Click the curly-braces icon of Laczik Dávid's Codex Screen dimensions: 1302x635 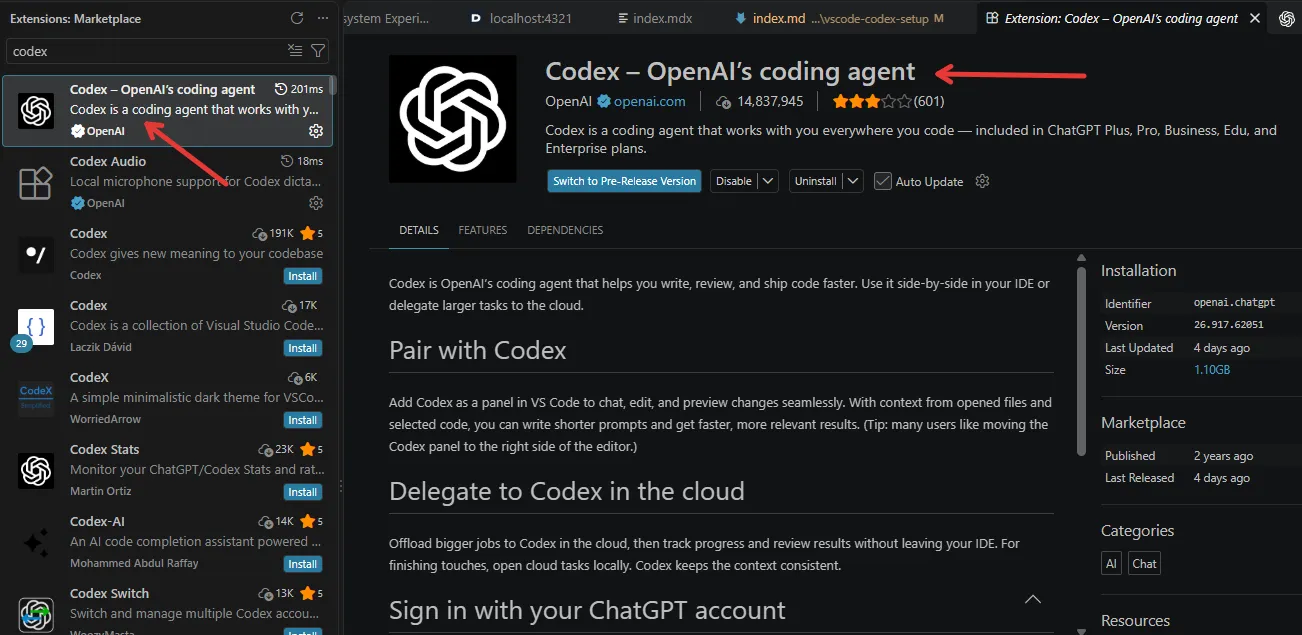coord(36,327)
